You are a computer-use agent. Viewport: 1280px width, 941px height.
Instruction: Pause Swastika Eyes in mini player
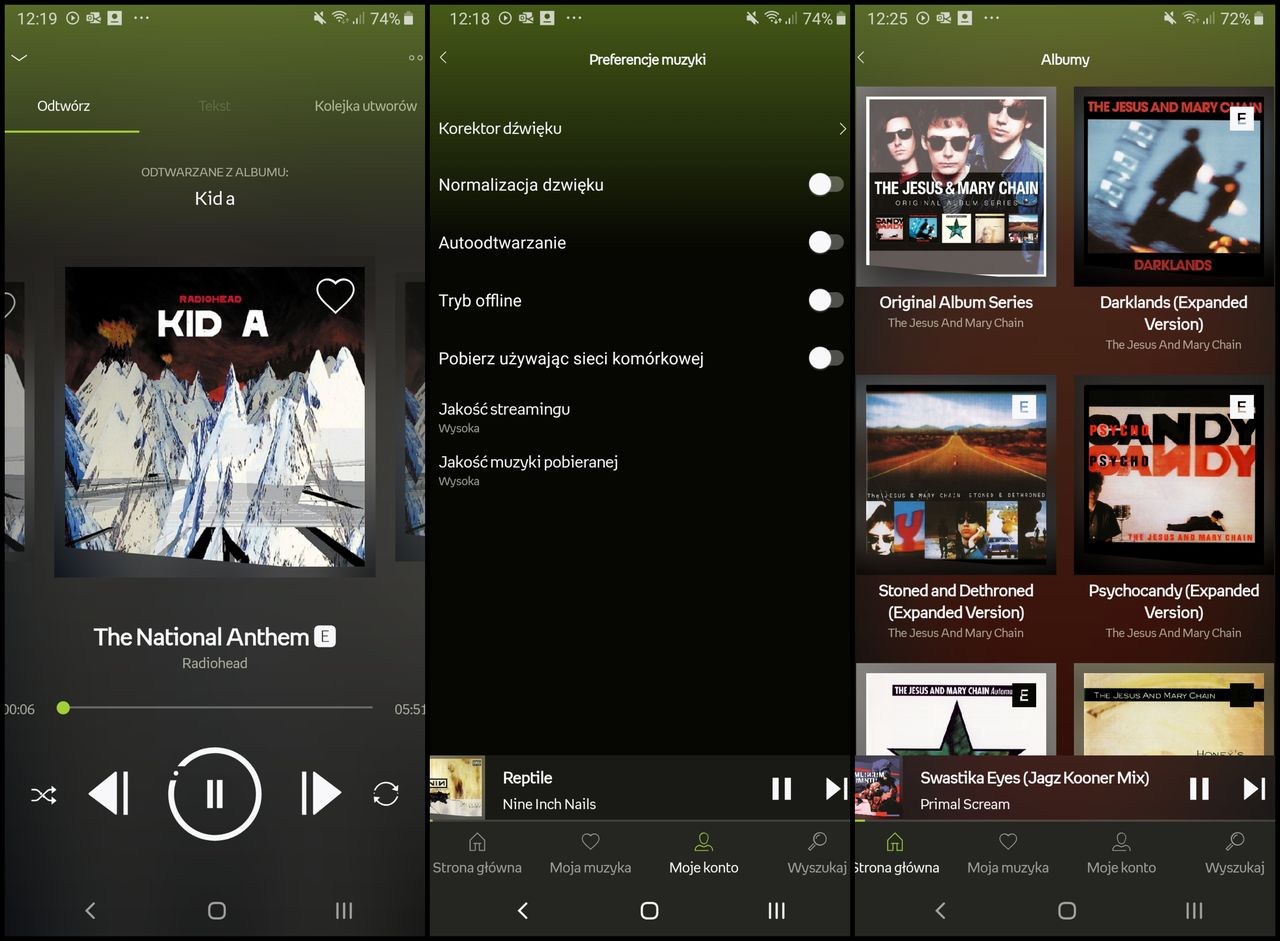[1199, 789]
